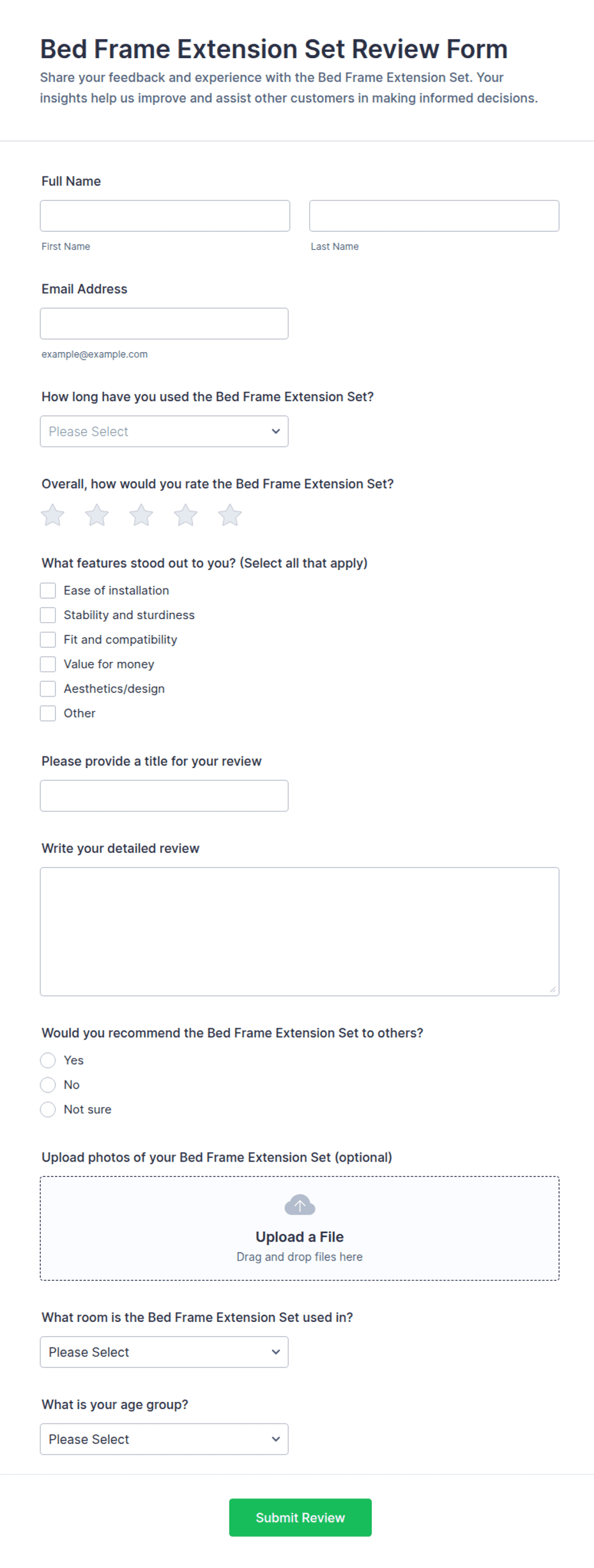Choose the third rating star
Image resolution: width=594 pixels, height=1568 pixels.
click(x=141, y=515)
